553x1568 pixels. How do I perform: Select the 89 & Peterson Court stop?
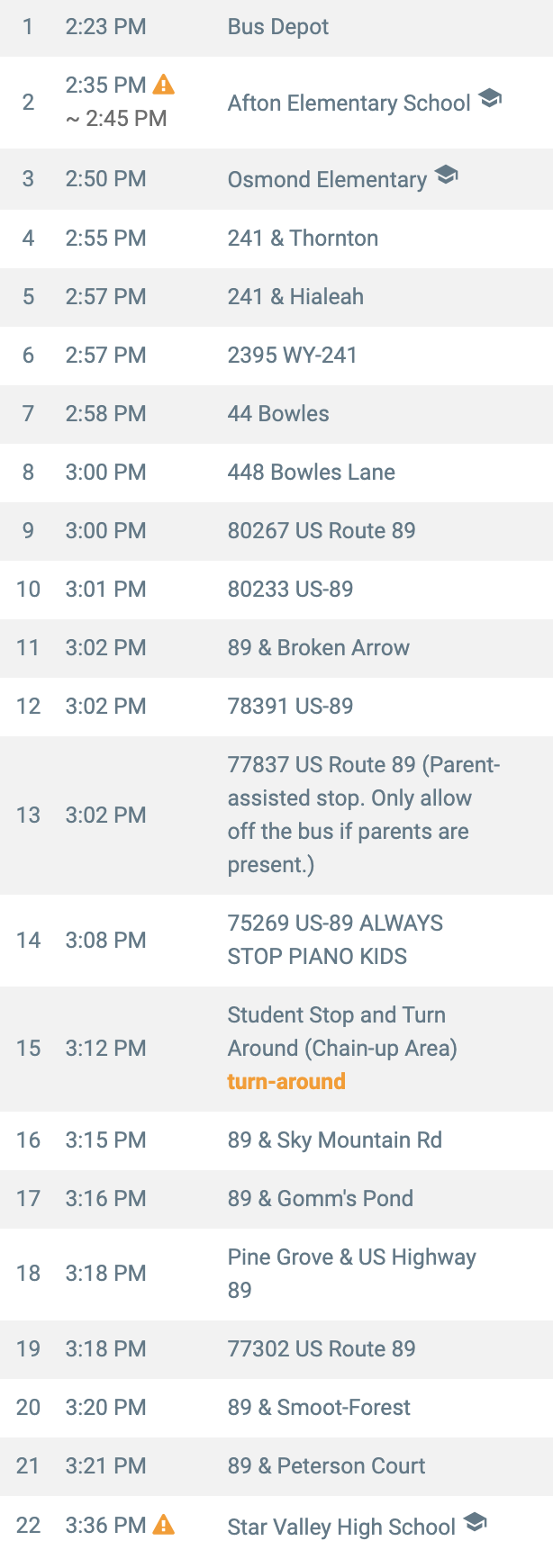(x=326, y=1466)
